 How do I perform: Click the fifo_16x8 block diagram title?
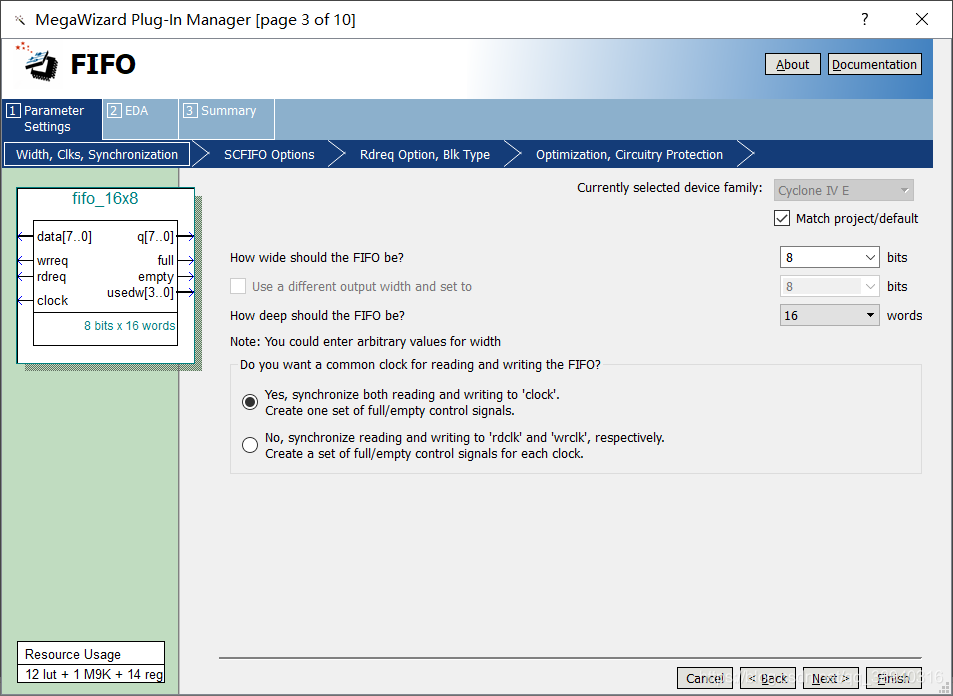click(x=105, y=199)
